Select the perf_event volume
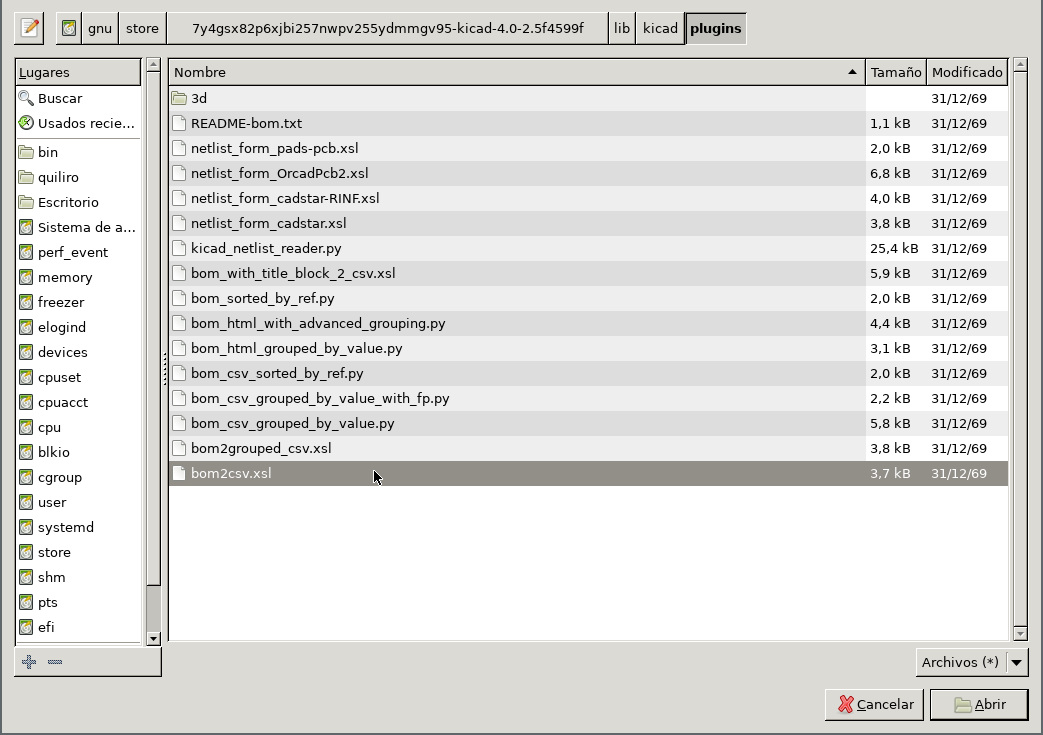1043x735 pixels. pyautogui.click(x=78, y=252)
